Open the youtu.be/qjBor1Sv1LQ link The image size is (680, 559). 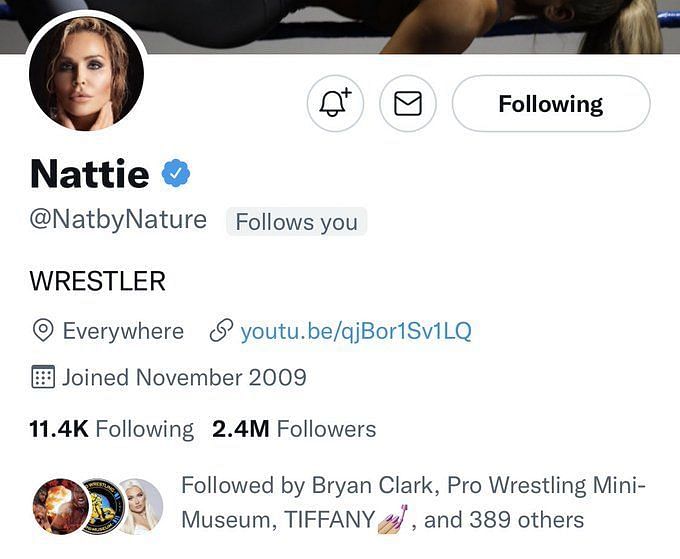click(356, 331)
